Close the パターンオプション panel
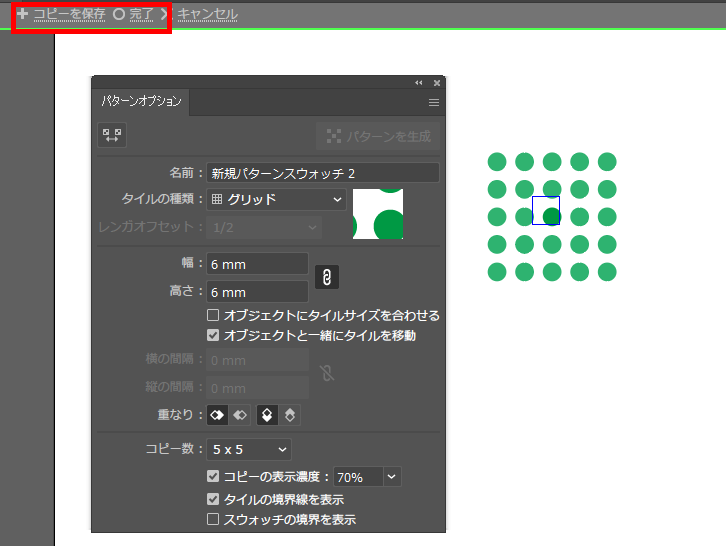 (x=437, y=83)
